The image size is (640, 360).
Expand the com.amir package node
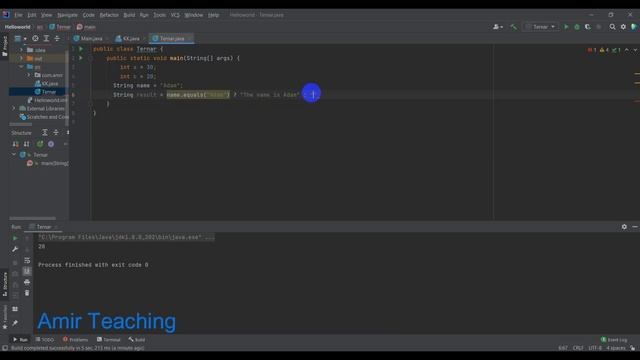coord(29,75)
